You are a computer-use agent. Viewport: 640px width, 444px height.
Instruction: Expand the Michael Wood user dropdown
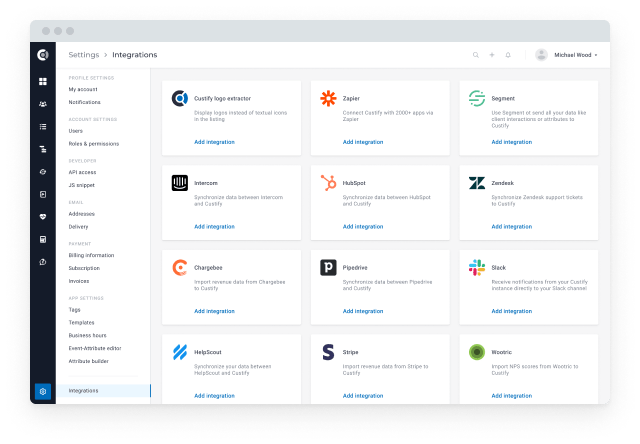click(576, 55)
